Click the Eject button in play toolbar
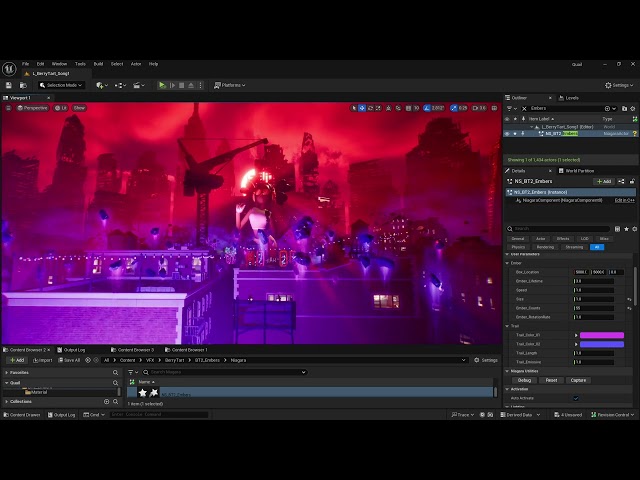640x480 pixels. click(191, 85)
